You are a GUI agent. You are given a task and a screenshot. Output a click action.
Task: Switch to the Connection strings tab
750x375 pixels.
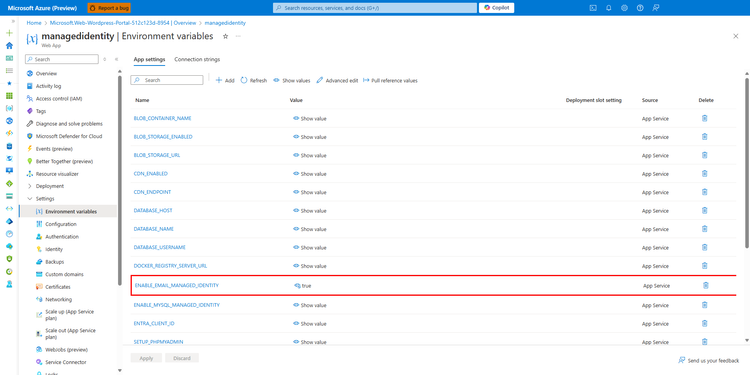[x=197, y=60]
